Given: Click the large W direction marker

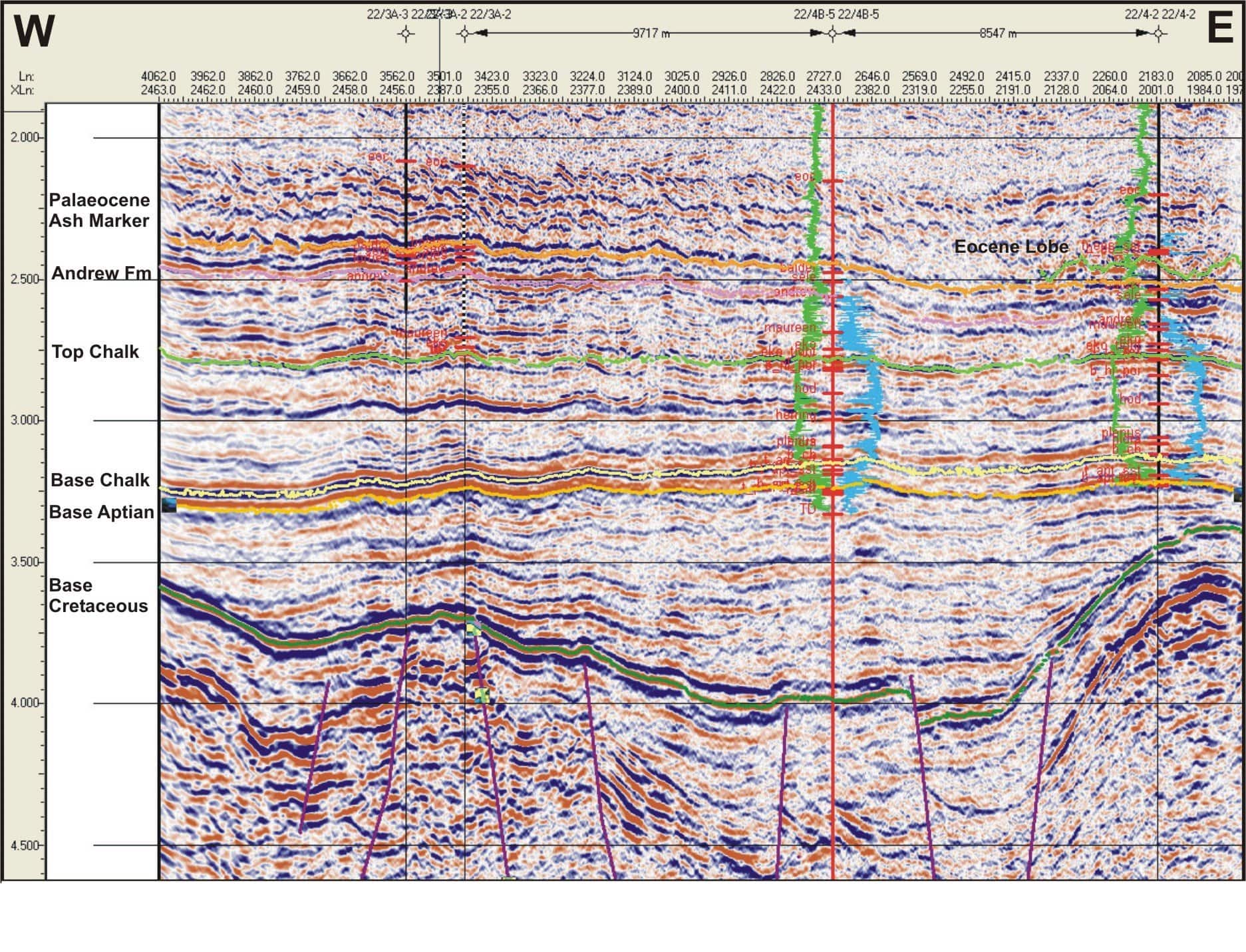Looking at the screenshot, I should pyautogui.click(x=33, y=31).
